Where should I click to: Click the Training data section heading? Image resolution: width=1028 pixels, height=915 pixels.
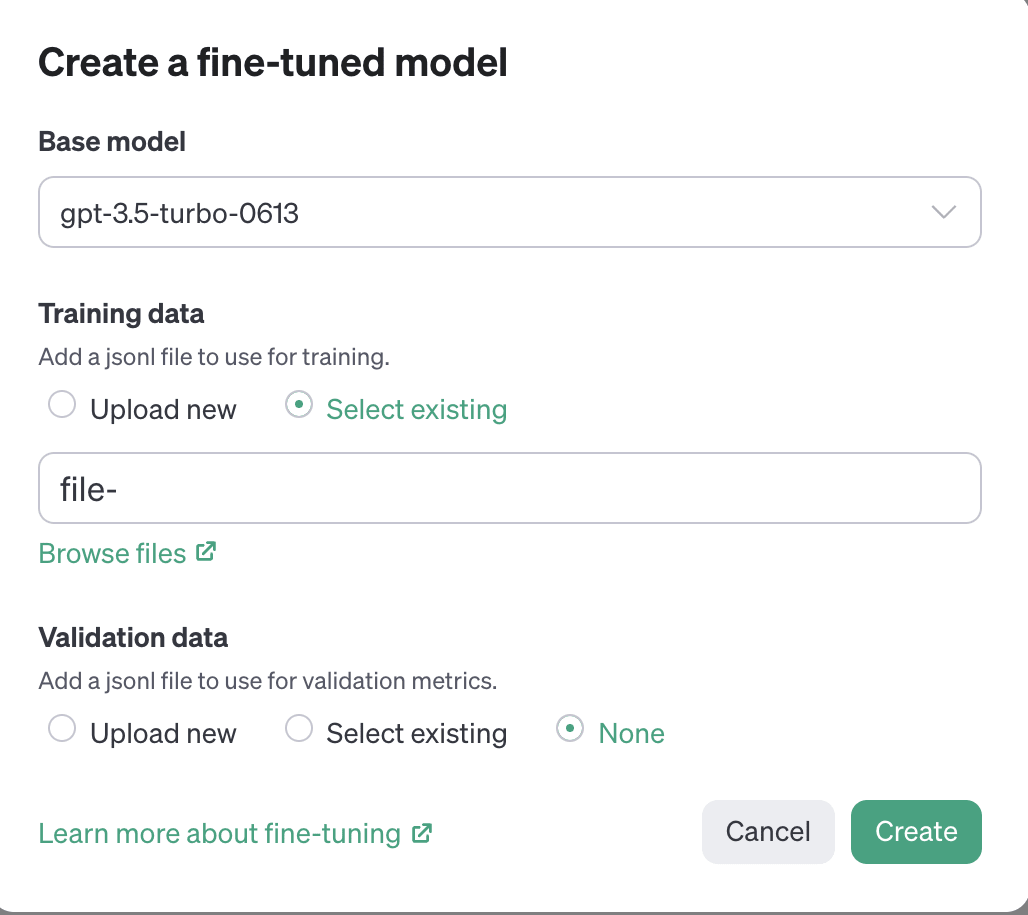coord(121,314)
